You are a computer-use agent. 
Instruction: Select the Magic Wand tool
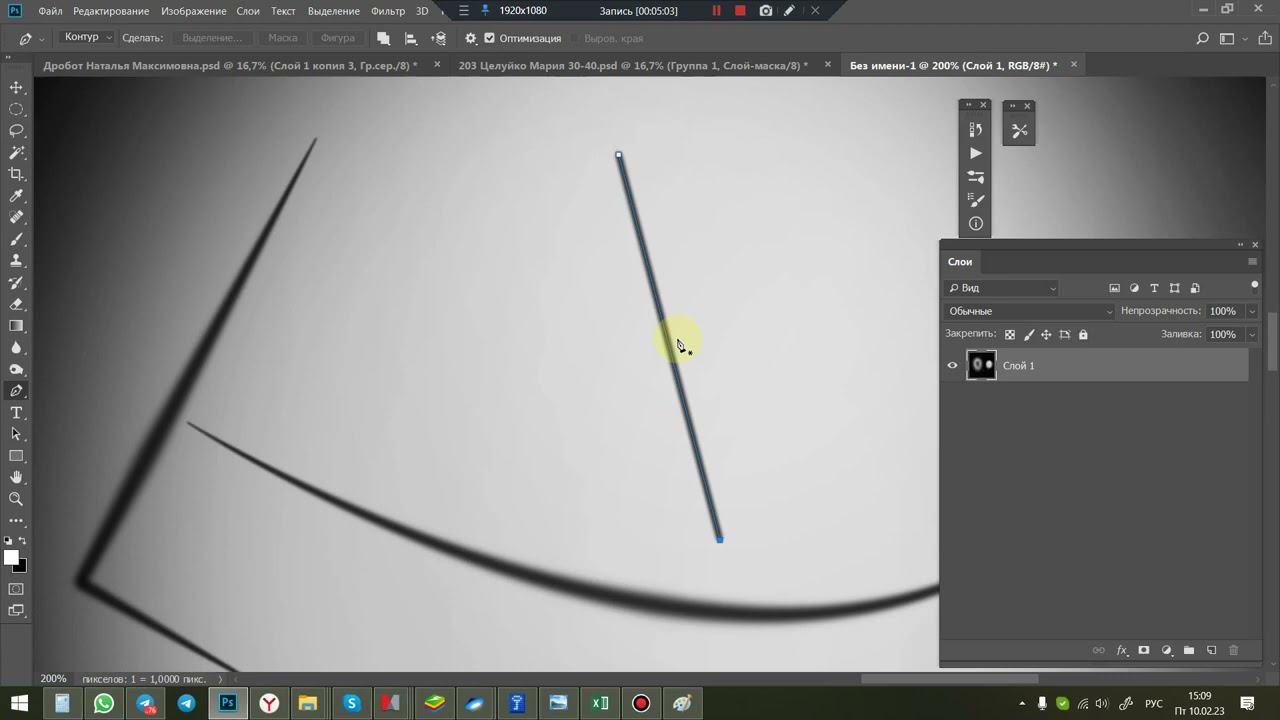coord(17,153)
